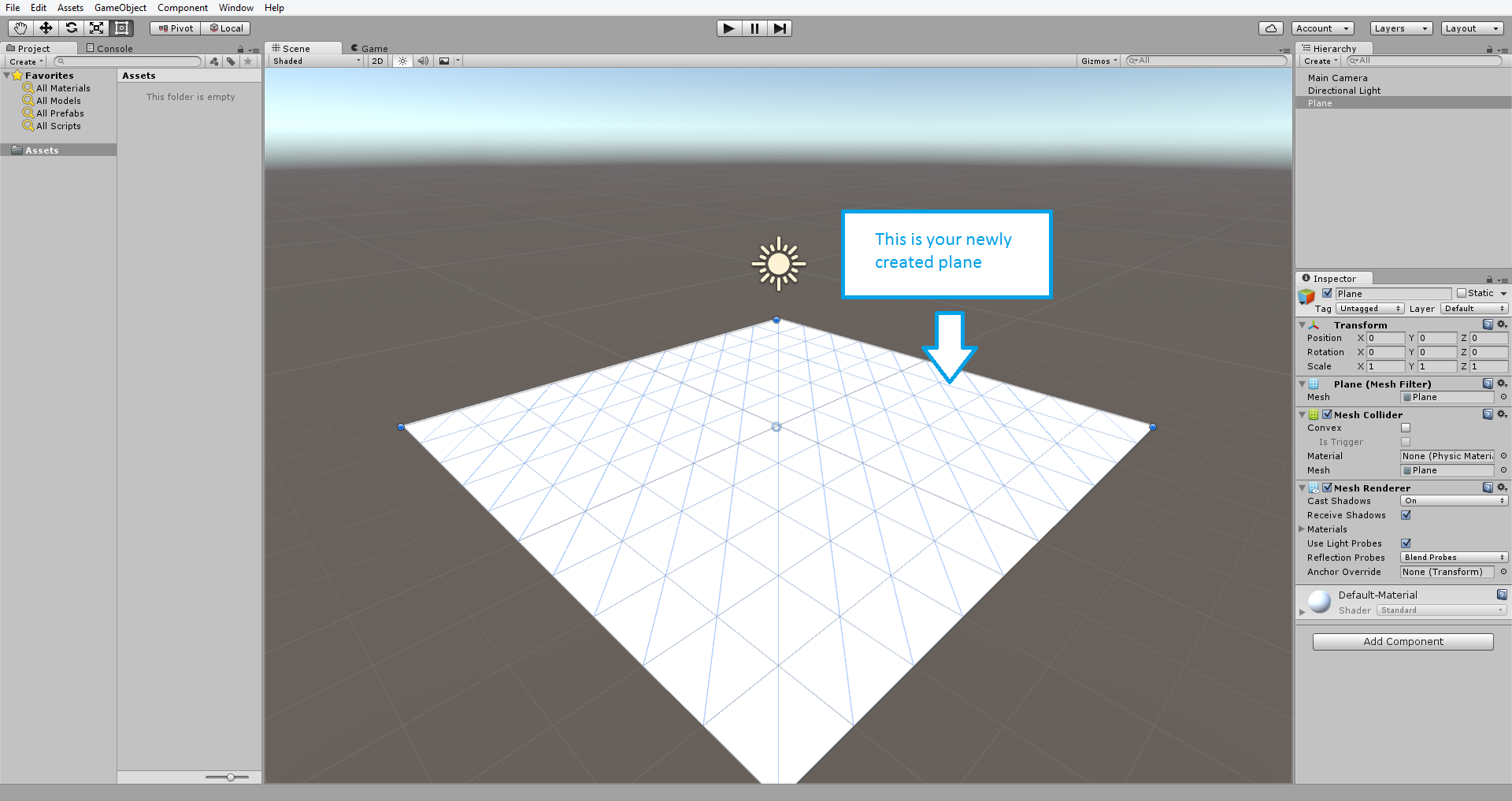Open the Shaded draw mode dropdown
The width and height of the screenshot is (1512, 801).
(x=316, y=61)
